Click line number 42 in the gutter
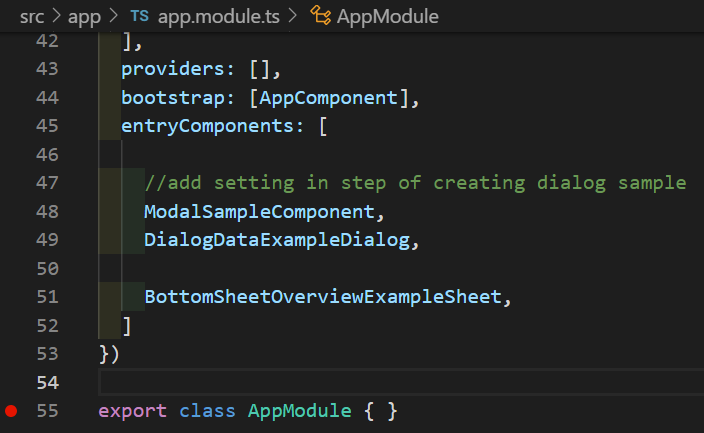 (47, 41)
